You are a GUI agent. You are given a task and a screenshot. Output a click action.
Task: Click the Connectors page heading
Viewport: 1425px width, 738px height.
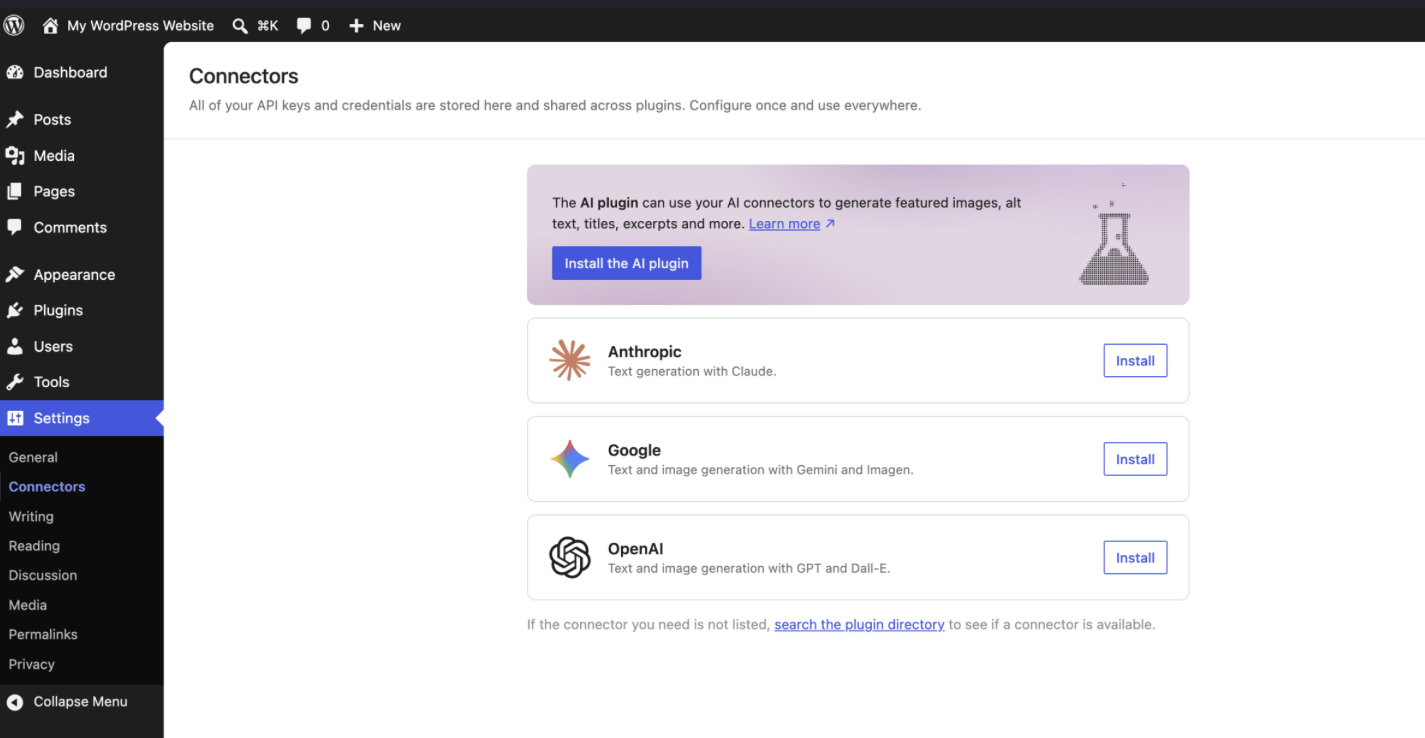[x=244, y=76]
